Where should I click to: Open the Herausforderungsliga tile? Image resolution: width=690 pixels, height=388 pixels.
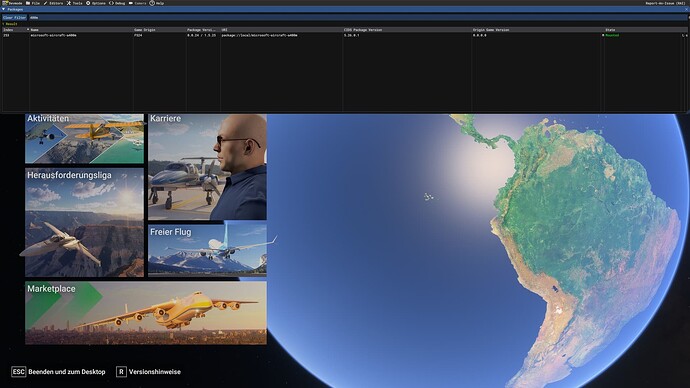(x=84, y=222)
